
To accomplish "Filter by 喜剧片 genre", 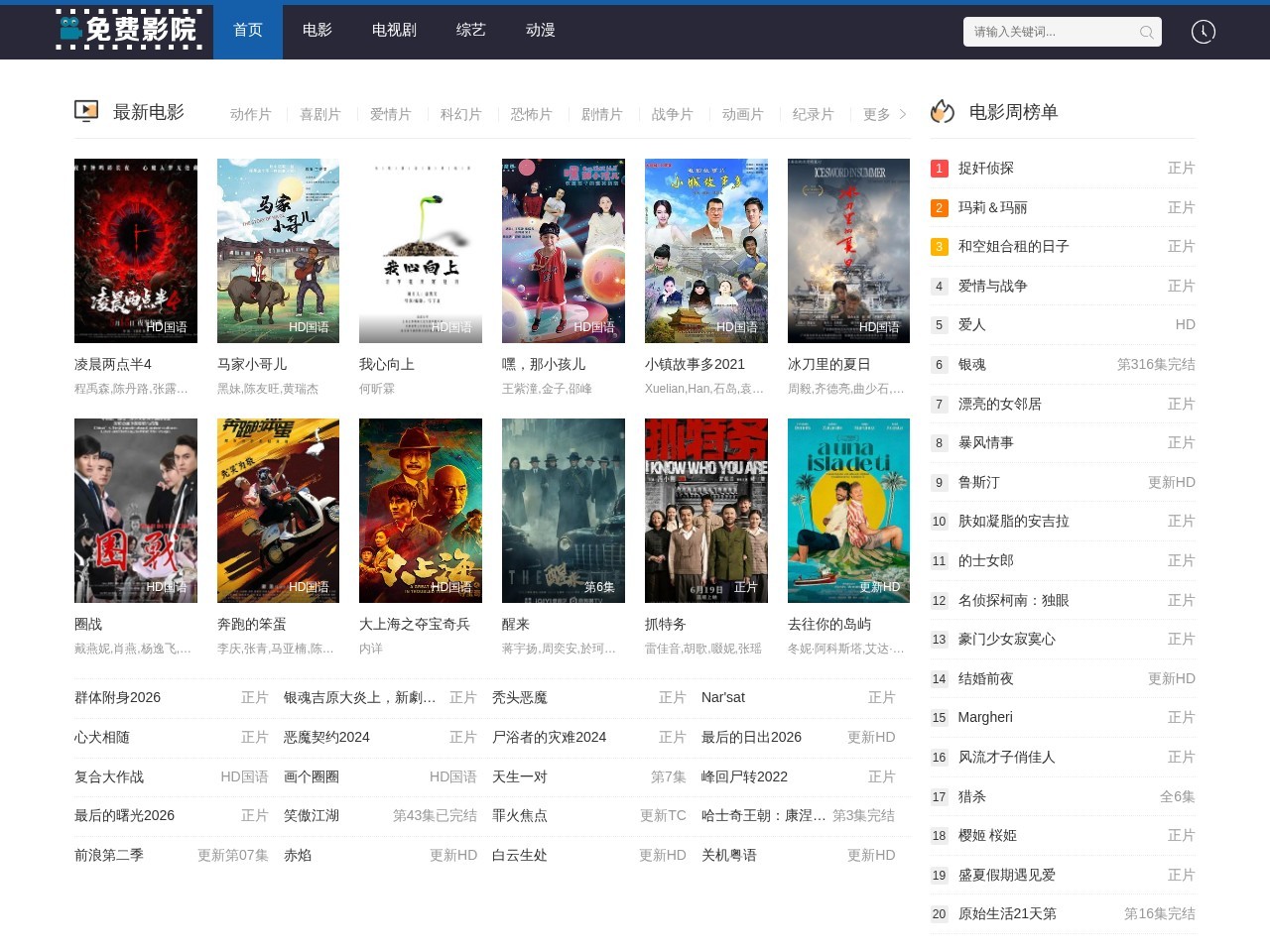I will (320, 114).
